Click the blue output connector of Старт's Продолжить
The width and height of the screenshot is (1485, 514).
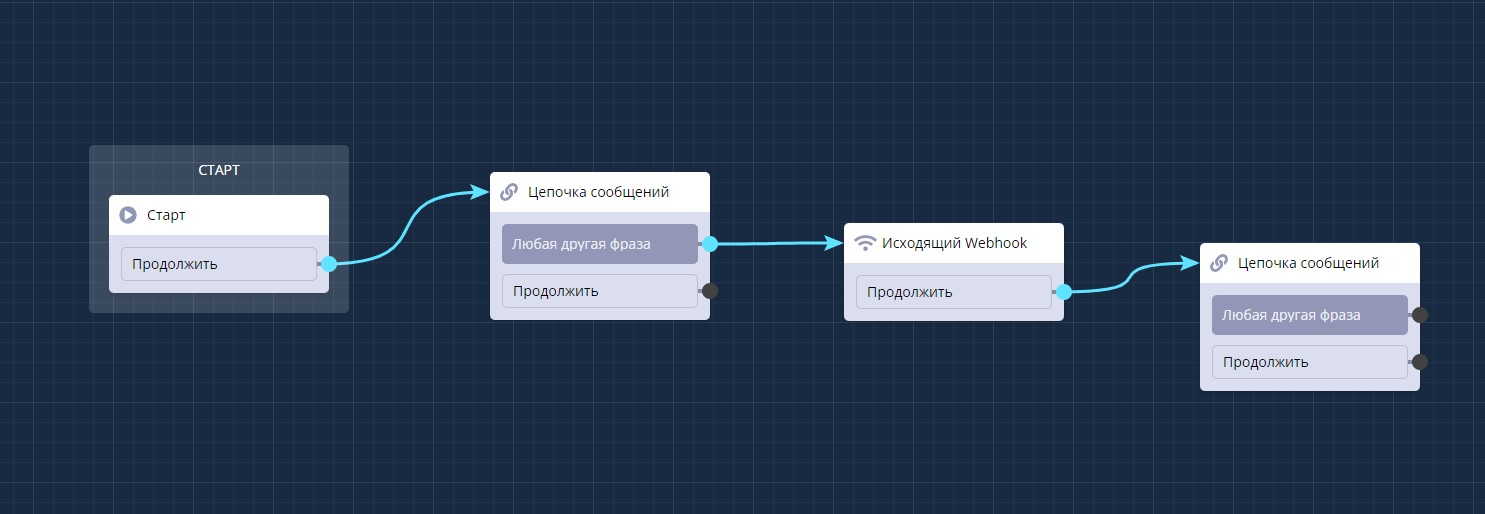coord(329,264)
